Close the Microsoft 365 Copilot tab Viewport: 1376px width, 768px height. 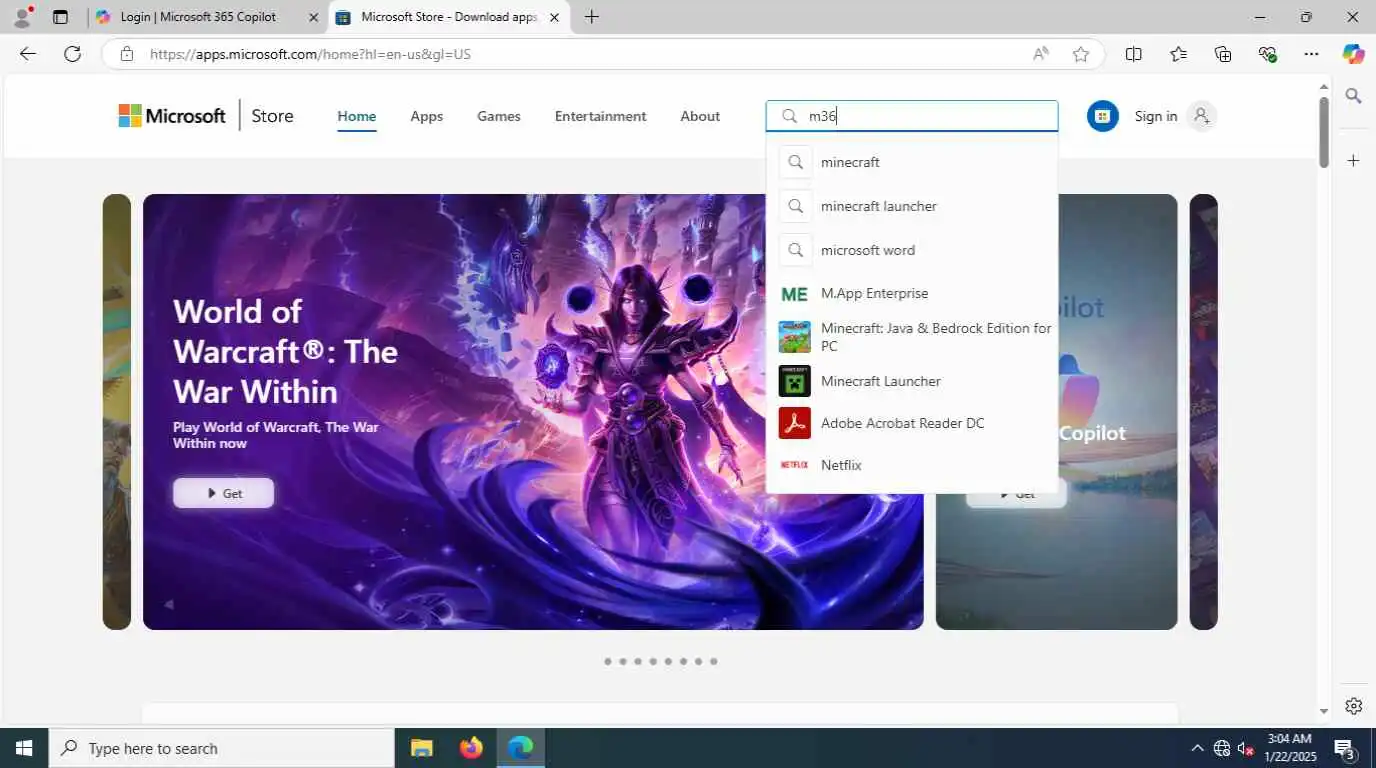(x=313, y=17)
